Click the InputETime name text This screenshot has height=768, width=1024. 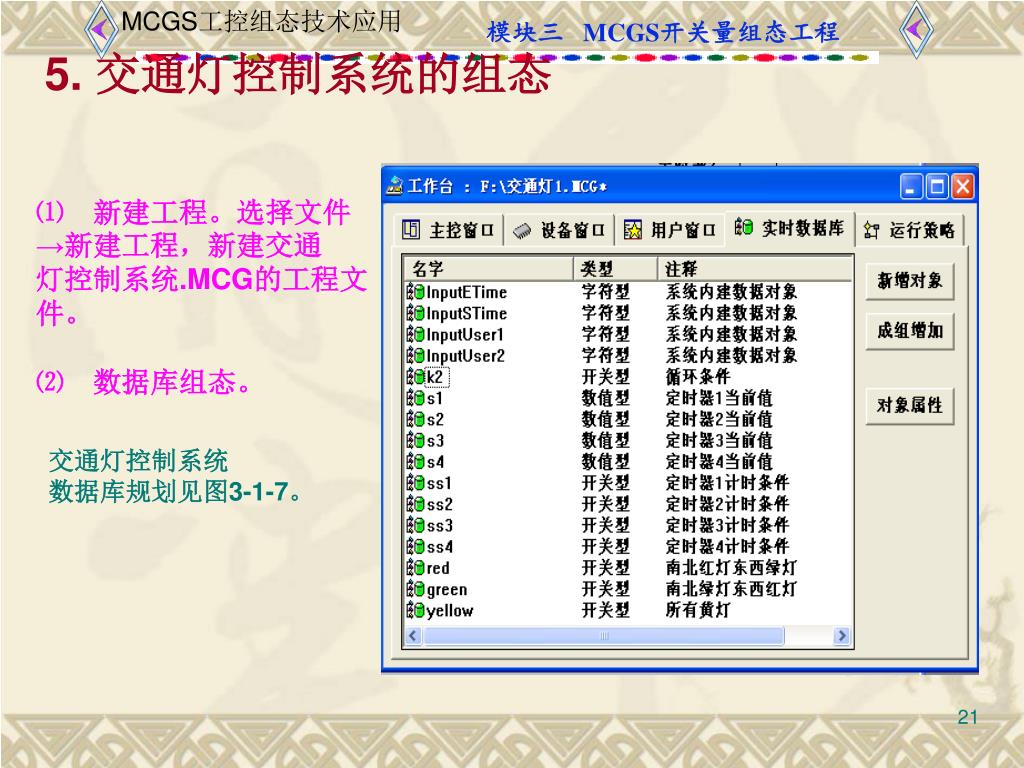click(x=466, y=292)
